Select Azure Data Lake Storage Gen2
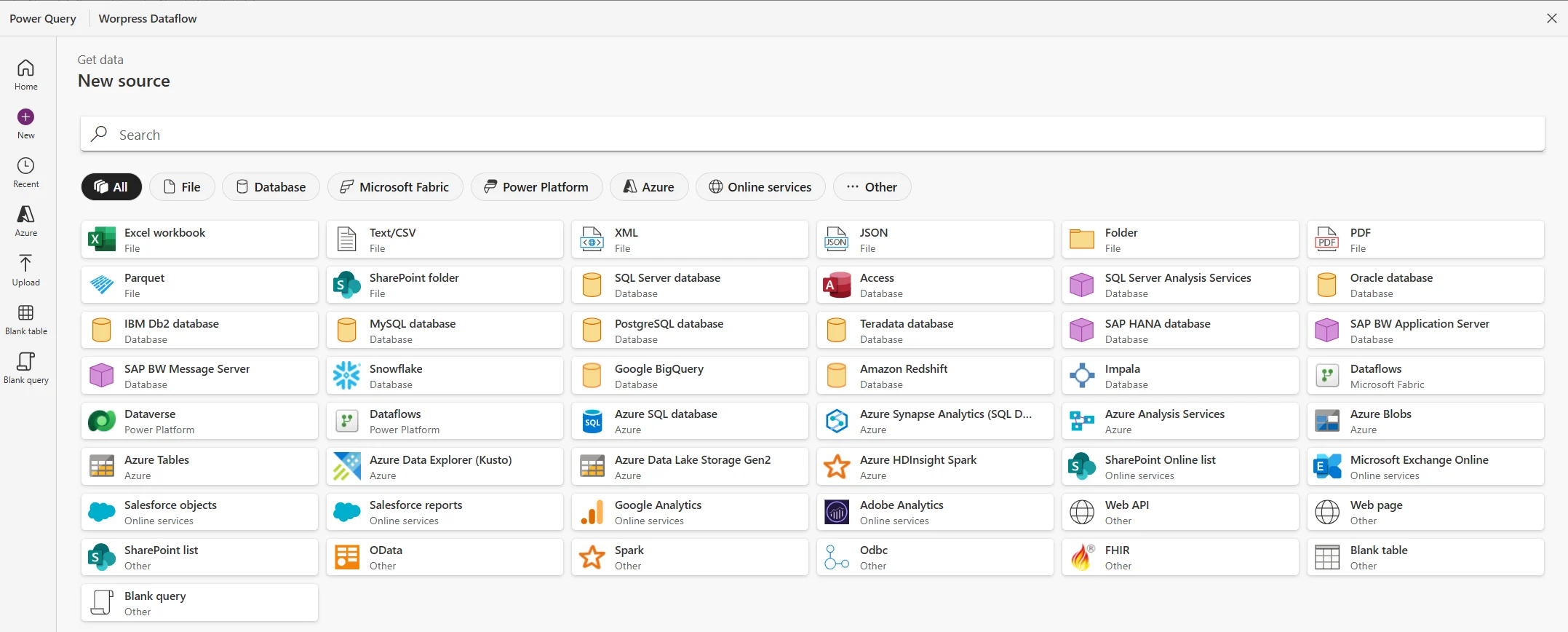1568x632 pixels. (690, 467)
